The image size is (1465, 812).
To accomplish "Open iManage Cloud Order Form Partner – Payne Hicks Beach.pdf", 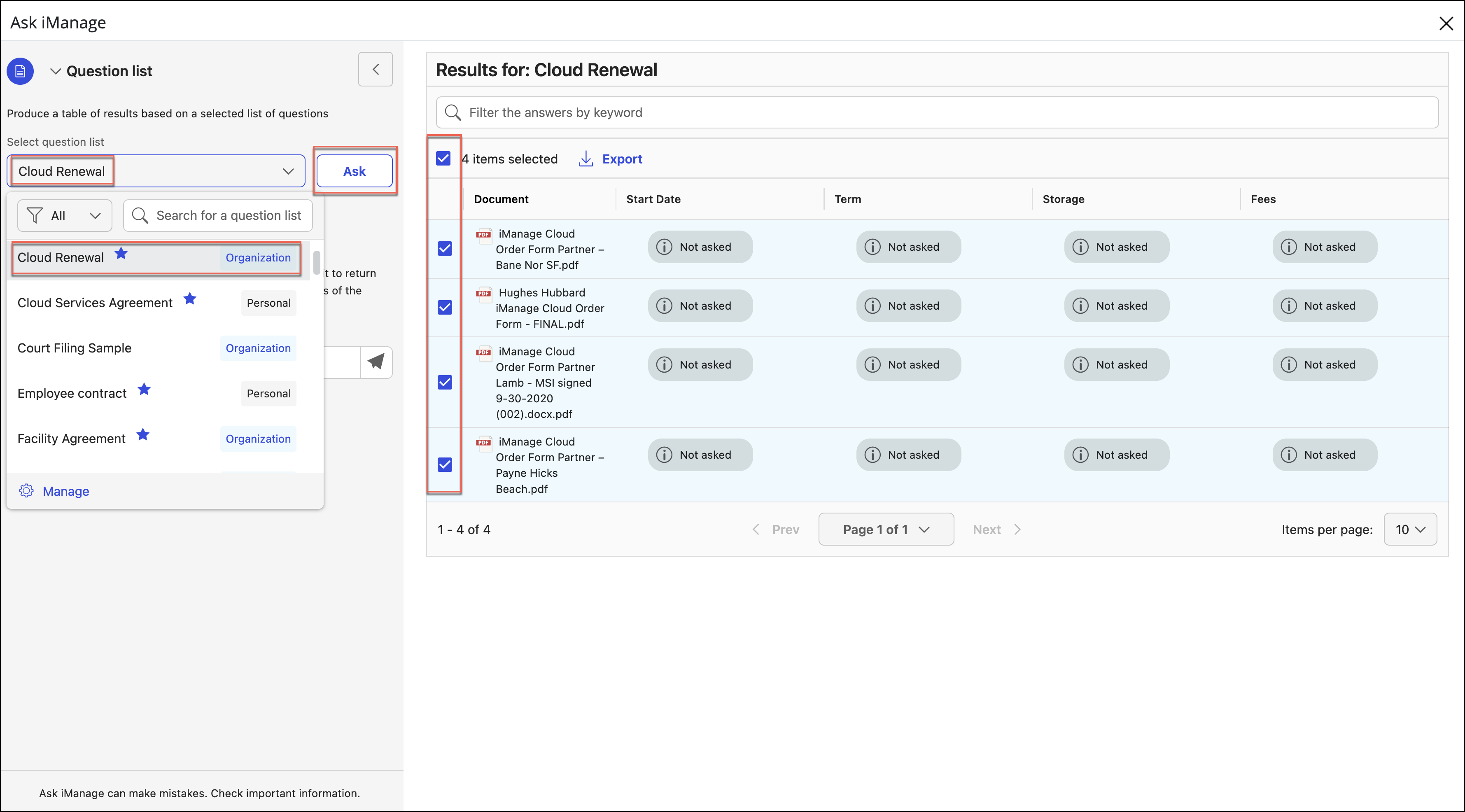I will (550, 465).
